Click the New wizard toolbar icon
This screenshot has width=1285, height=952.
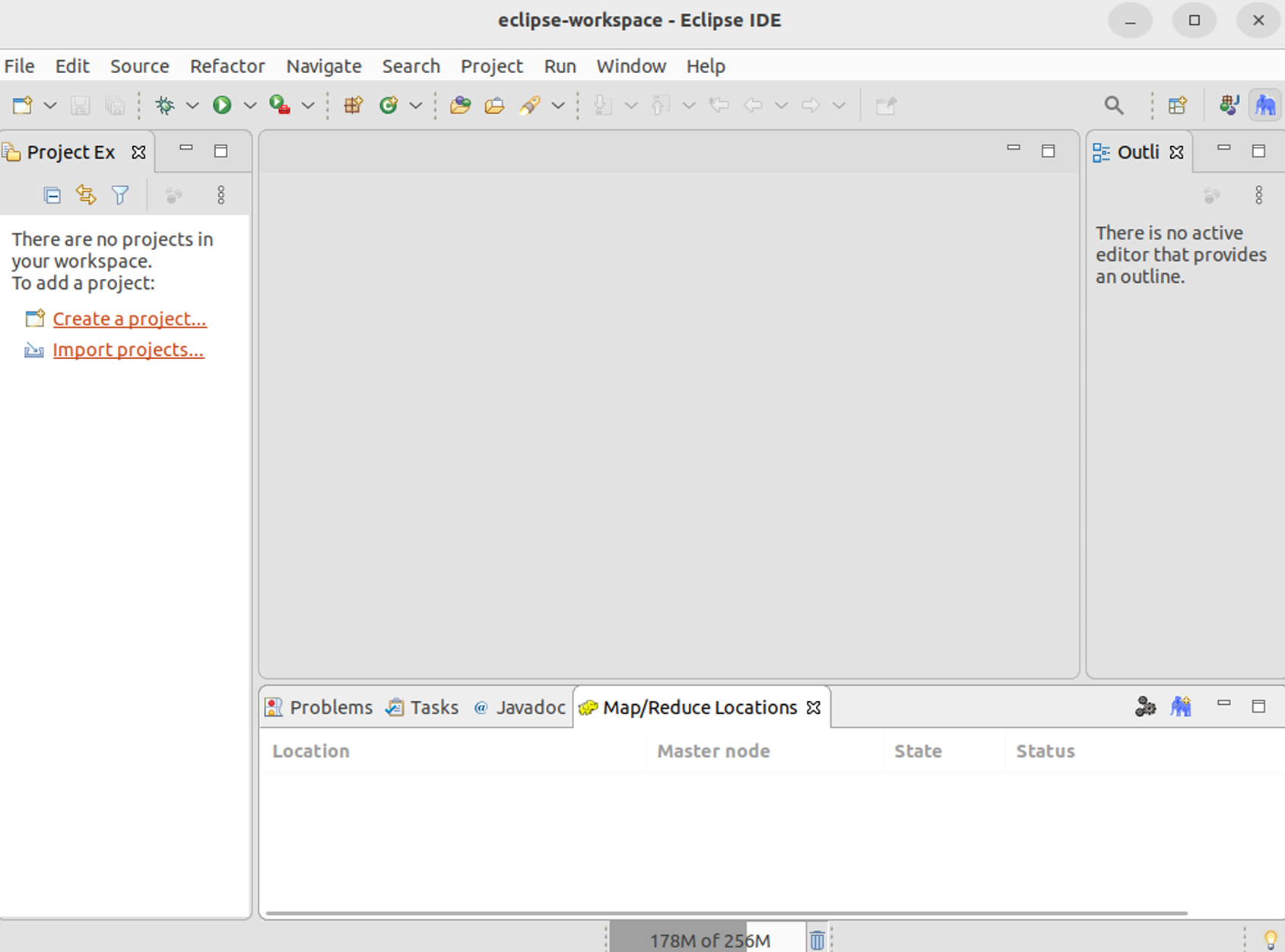[22, 105]
